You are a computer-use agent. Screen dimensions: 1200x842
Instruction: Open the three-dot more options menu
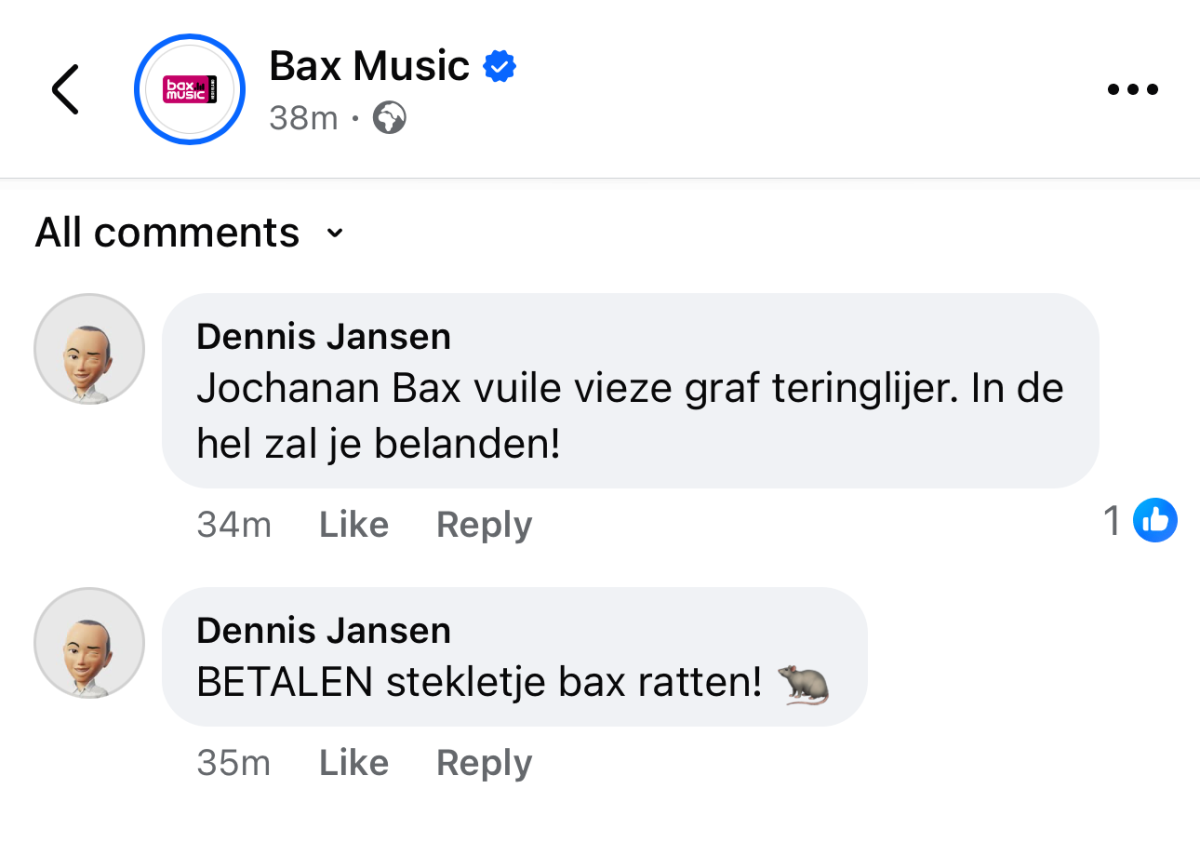pyautogui.click(x=1133, y=89)
